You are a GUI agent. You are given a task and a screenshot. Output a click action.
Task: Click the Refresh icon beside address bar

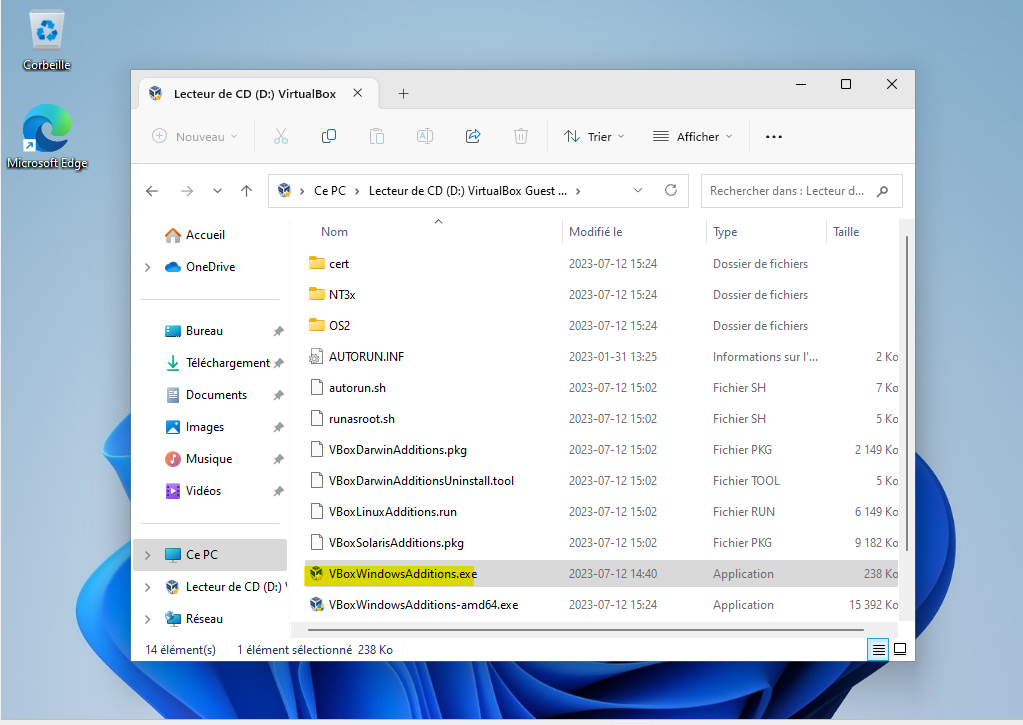pos(671,190)
